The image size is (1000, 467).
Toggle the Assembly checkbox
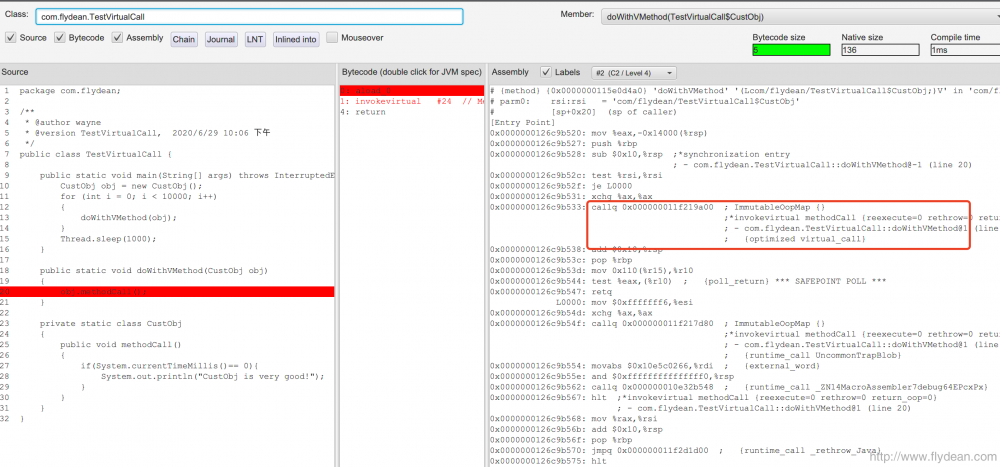click(x=117, y=38)
